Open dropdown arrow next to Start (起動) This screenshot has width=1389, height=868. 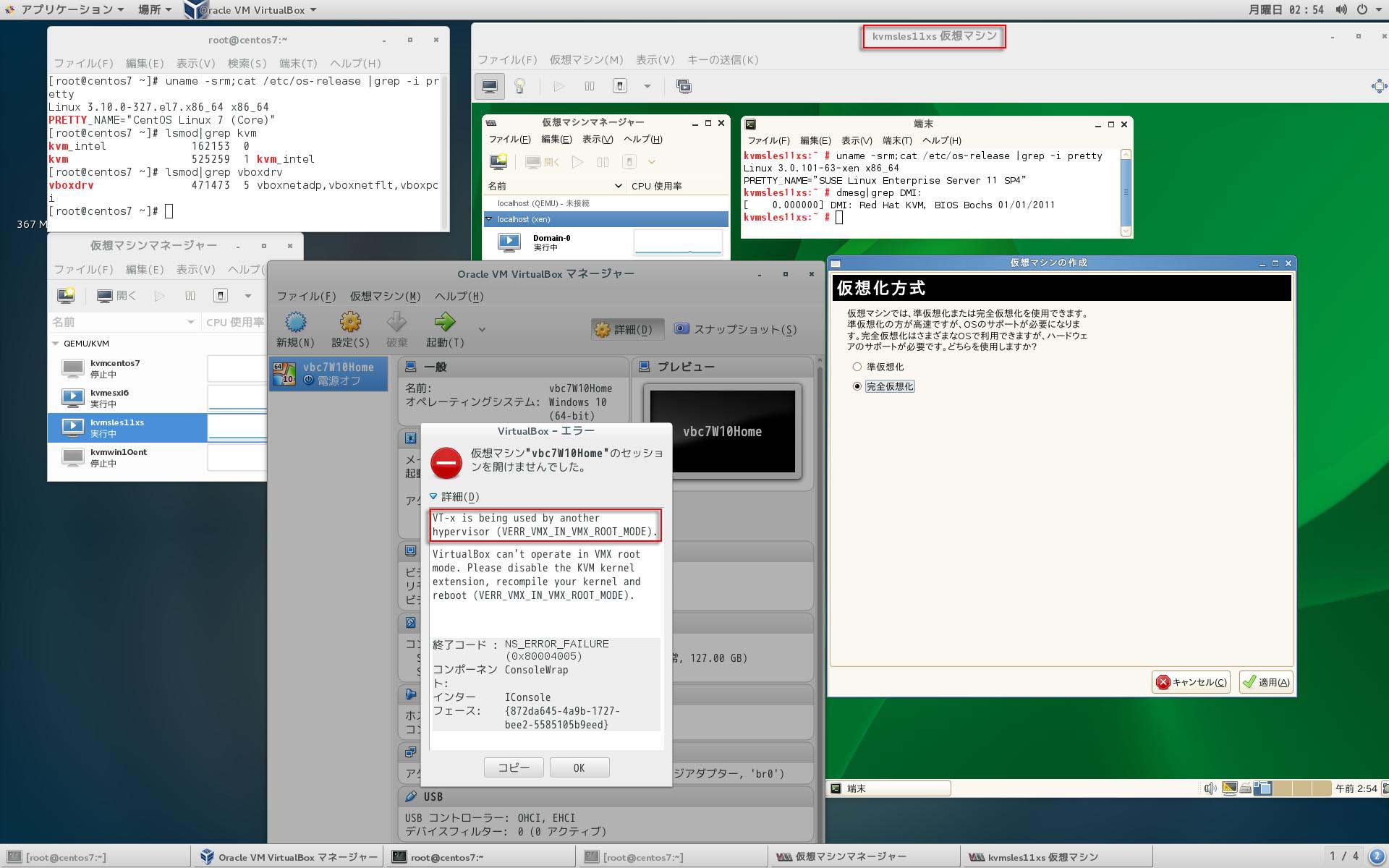[482, 330]
